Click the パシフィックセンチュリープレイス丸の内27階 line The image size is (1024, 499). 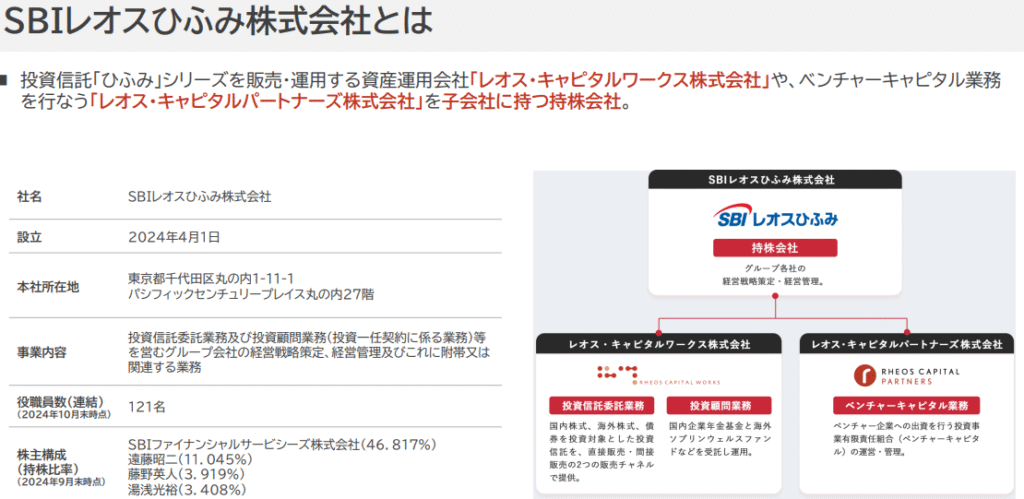(x=251, y=295)
